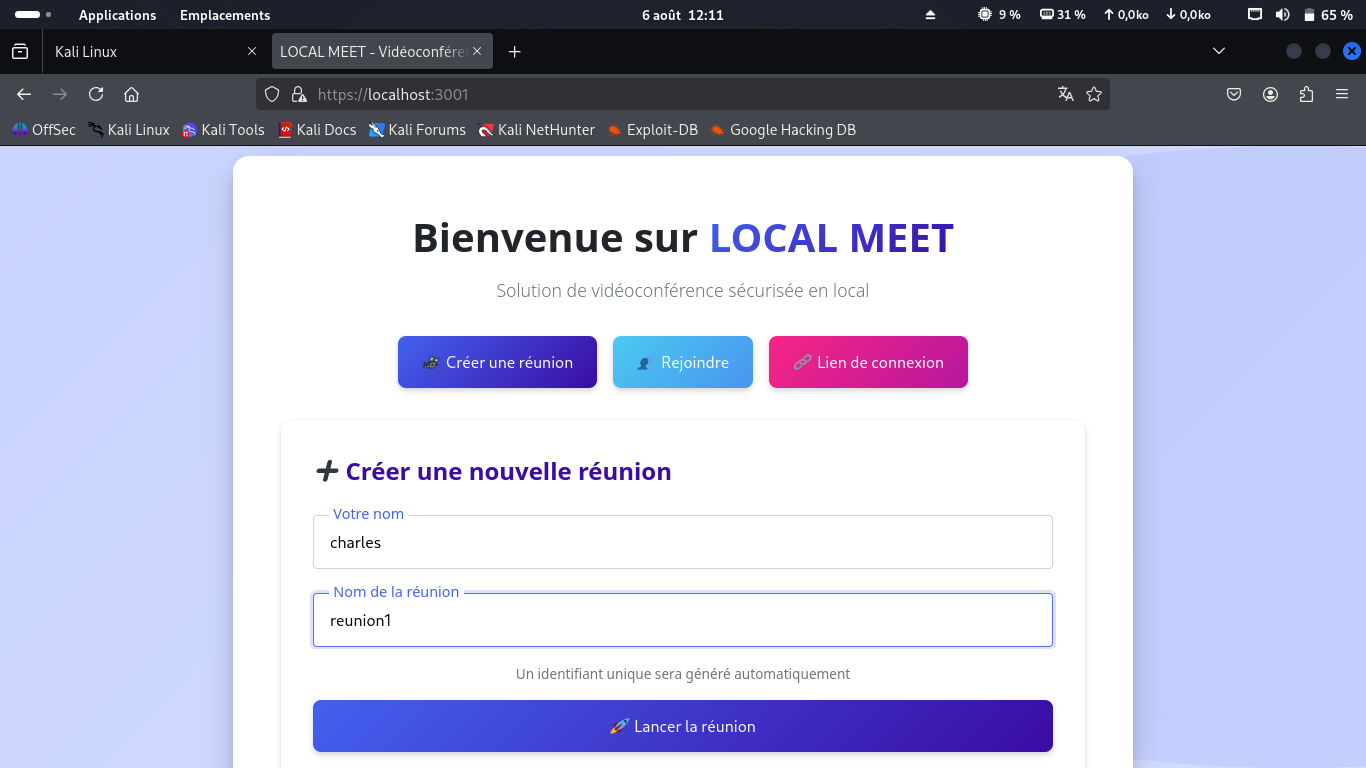The height and width of the screenshot is (768, 1366).
Task: Click the translate page icon in address bar
Action: click(1065, 94)
